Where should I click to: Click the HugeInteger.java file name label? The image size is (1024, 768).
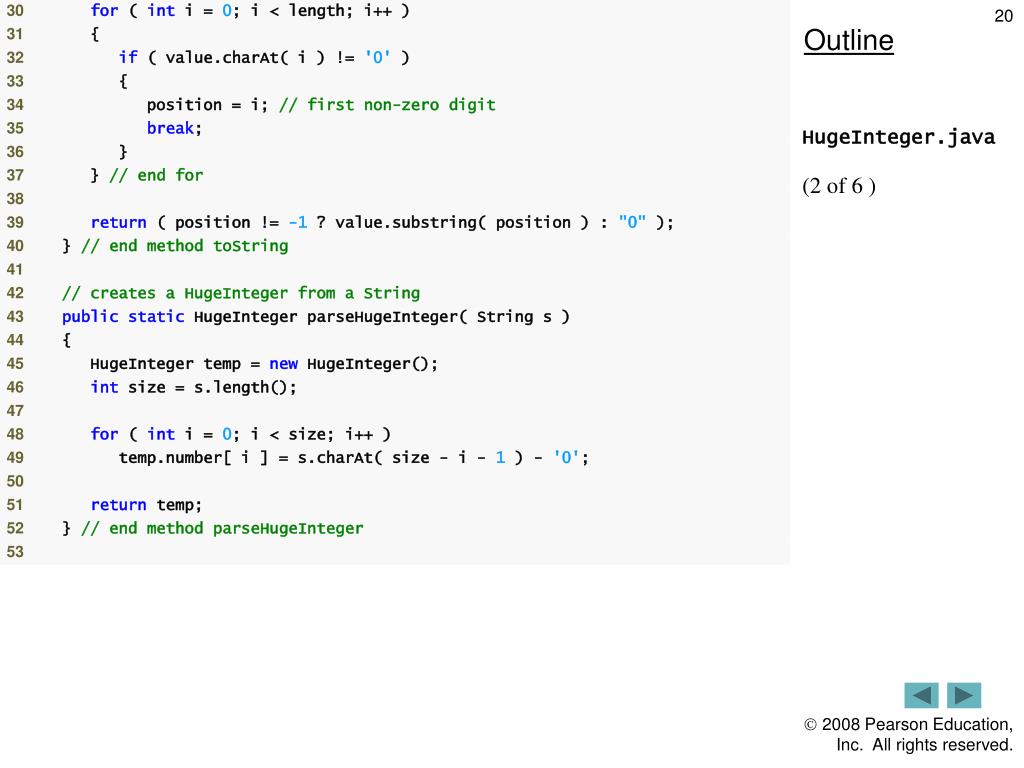coord(899,137)
